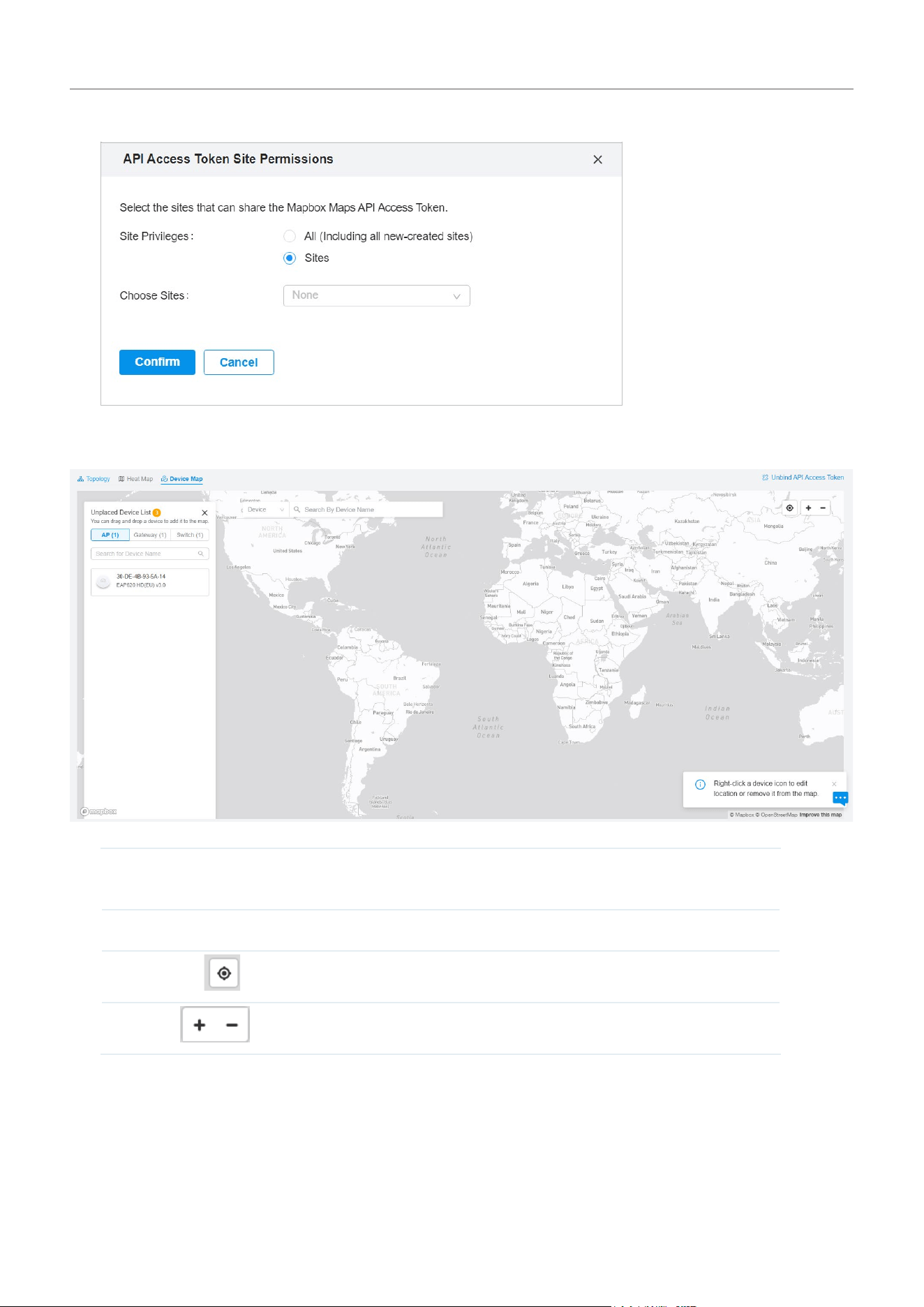Click the EAP620 HD access point device icon

coord(103,582)
